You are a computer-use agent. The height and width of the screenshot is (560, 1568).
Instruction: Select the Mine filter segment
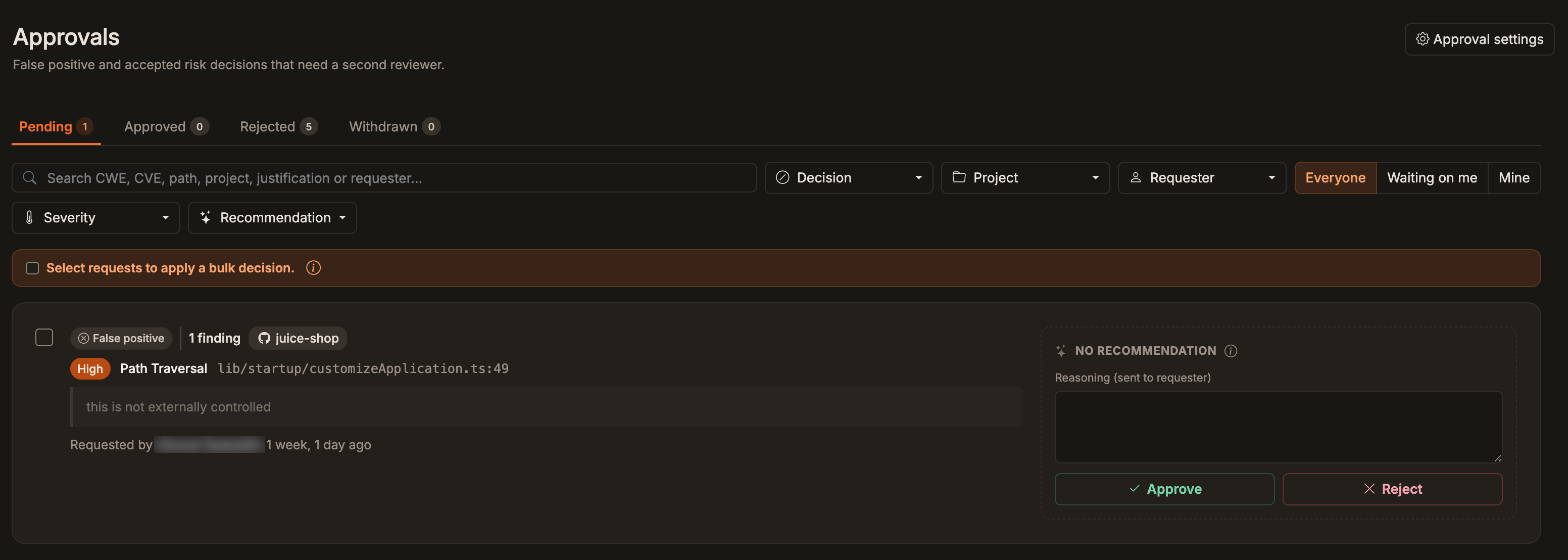(1514, 178)
